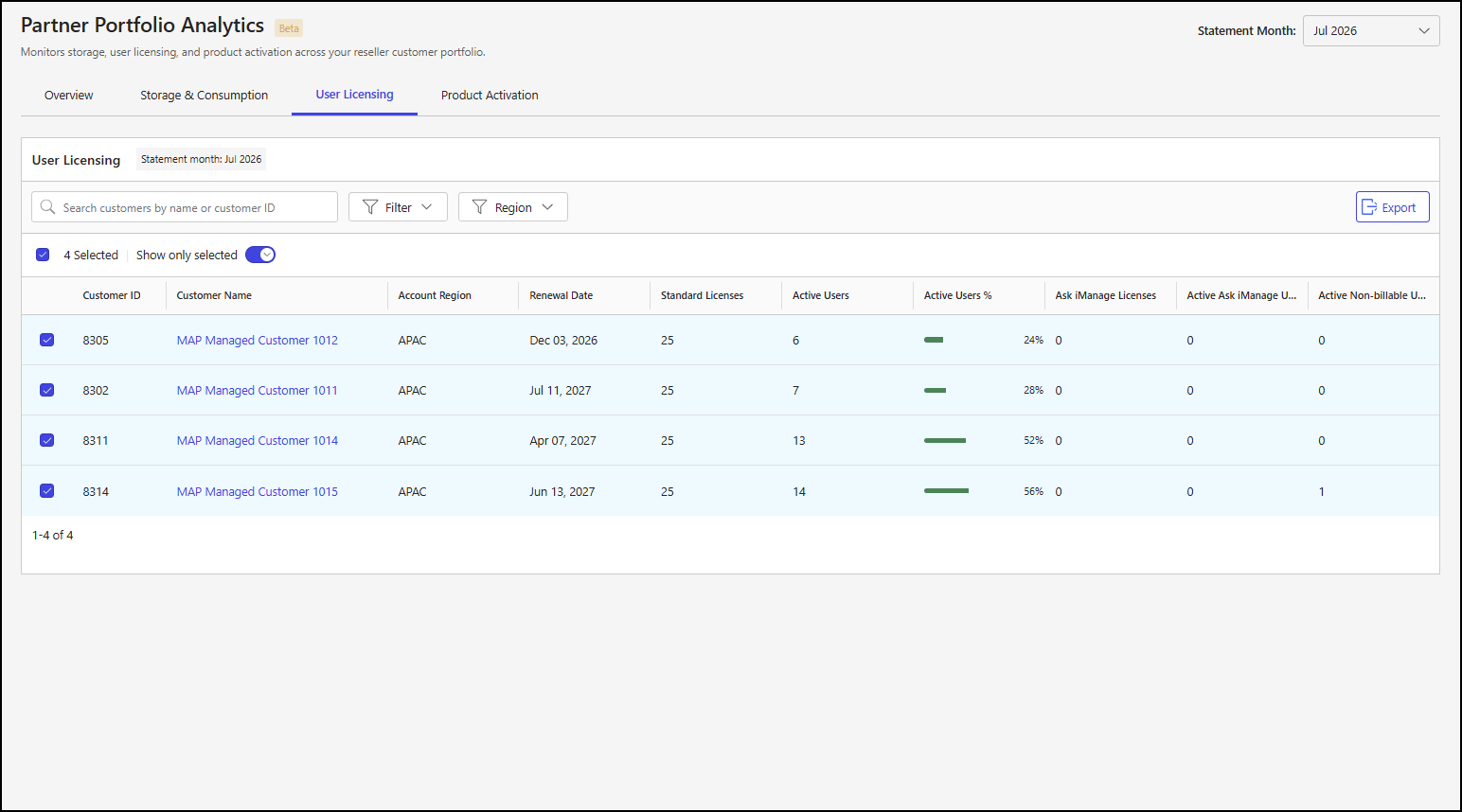Expand the Region dropdown chevron
Viewport: 1462px width, 812px height.
[547, 207]
